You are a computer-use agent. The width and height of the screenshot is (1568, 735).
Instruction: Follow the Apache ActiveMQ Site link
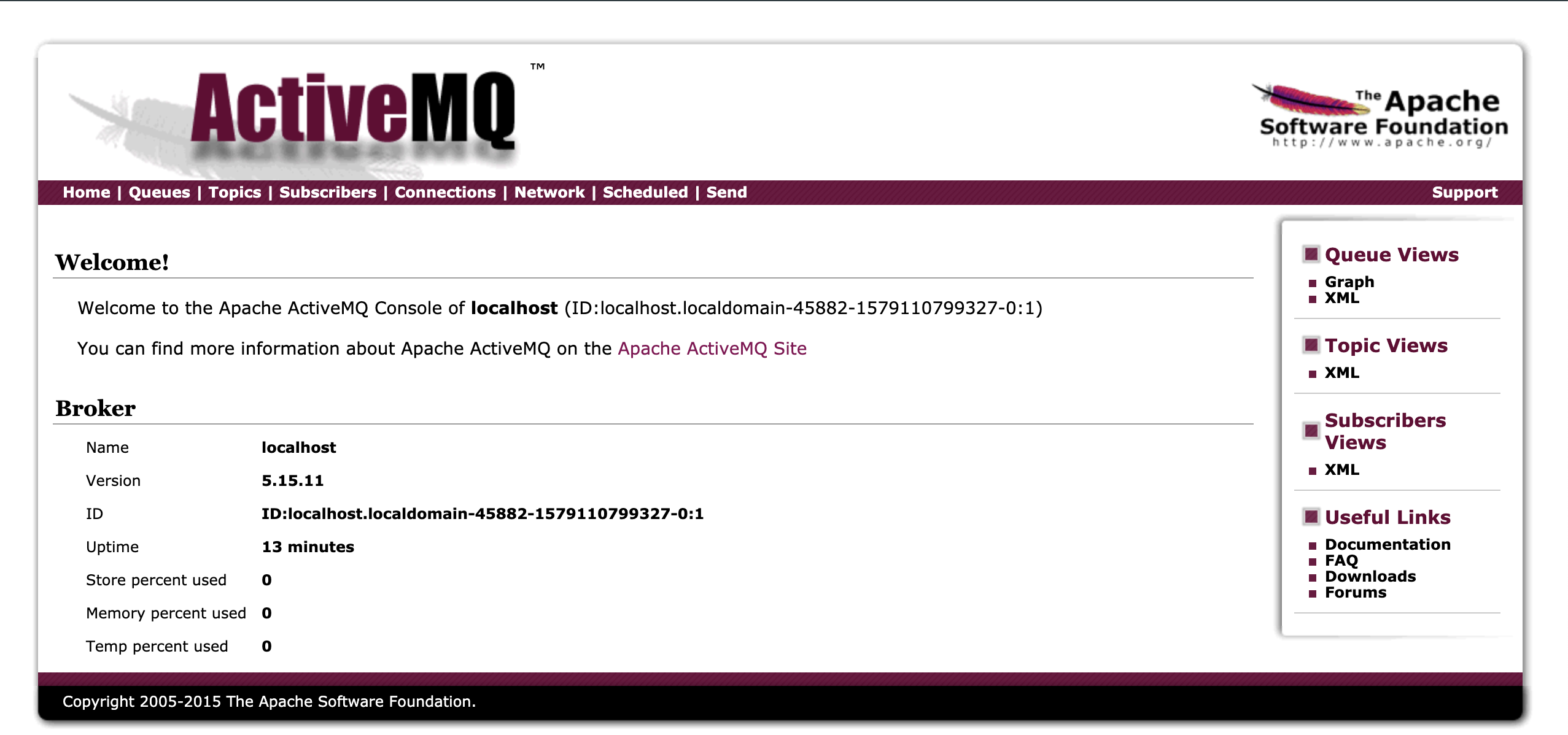pos(712,348)
